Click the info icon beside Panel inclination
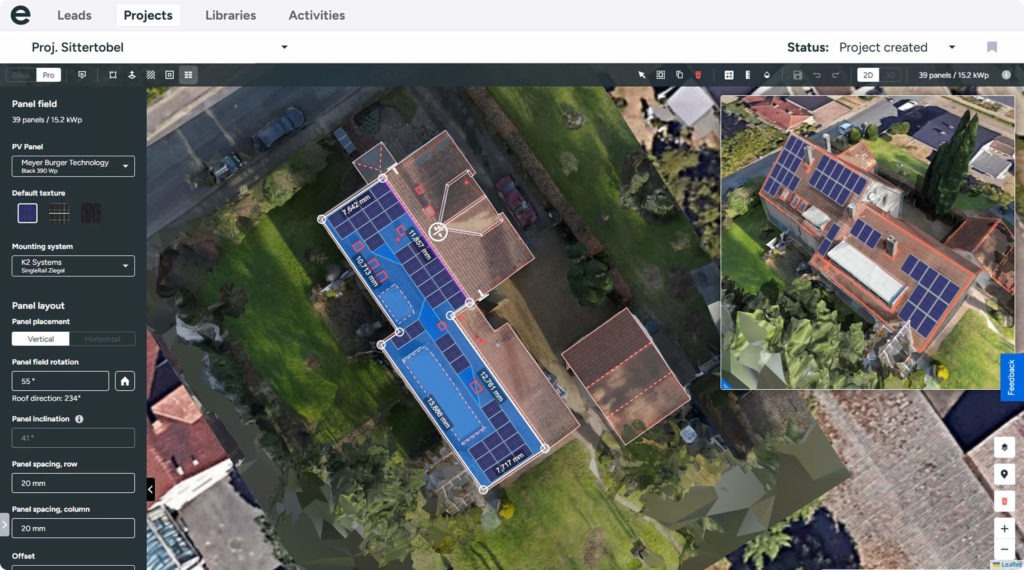Screen dimensions: 1024x570 click(79, 419)
